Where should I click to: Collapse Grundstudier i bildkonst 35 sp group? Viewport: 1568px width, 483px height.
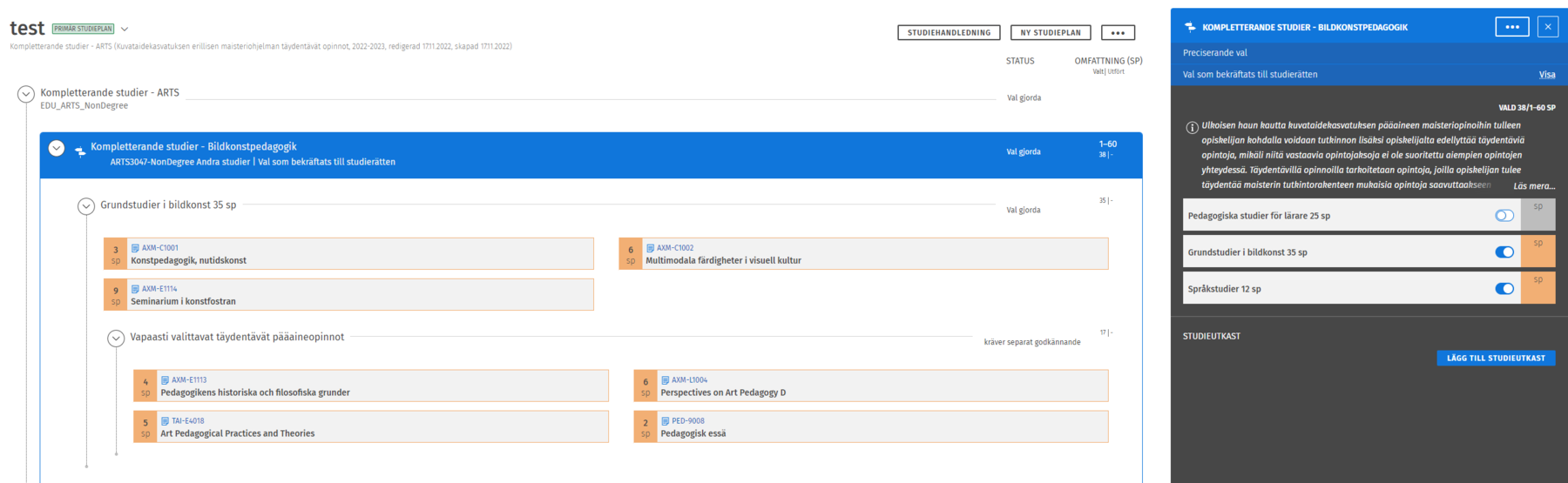point(85,206)
